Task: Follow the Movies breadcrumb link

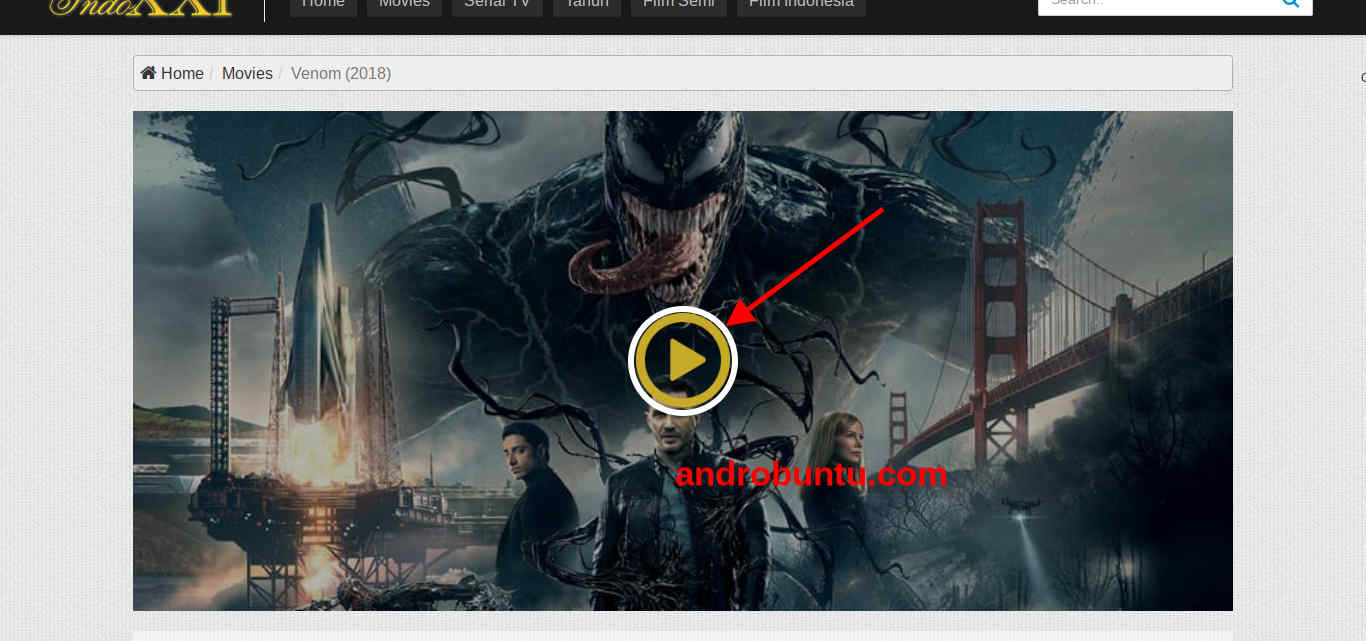Action: click(x=247, y=72)
